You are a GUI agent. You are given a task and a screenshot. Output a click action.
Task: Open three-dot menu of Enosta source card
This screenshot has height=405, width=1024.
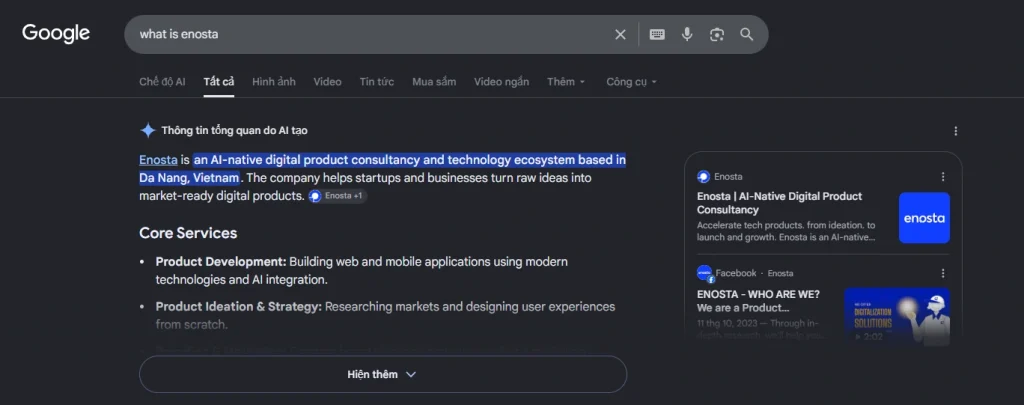(x=942, y=176)
